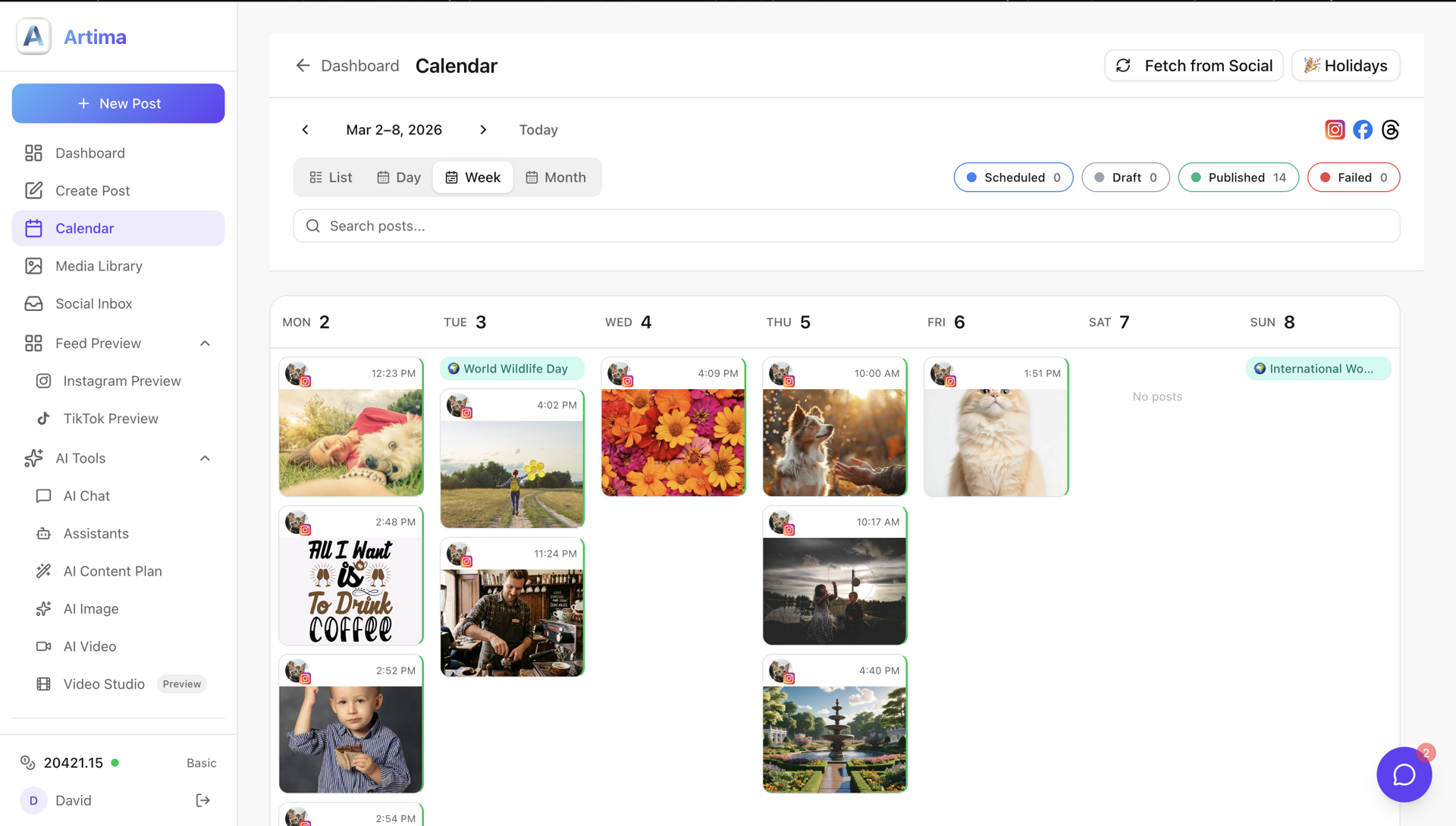Click the Instagram filter icon

click(1335, 130)
